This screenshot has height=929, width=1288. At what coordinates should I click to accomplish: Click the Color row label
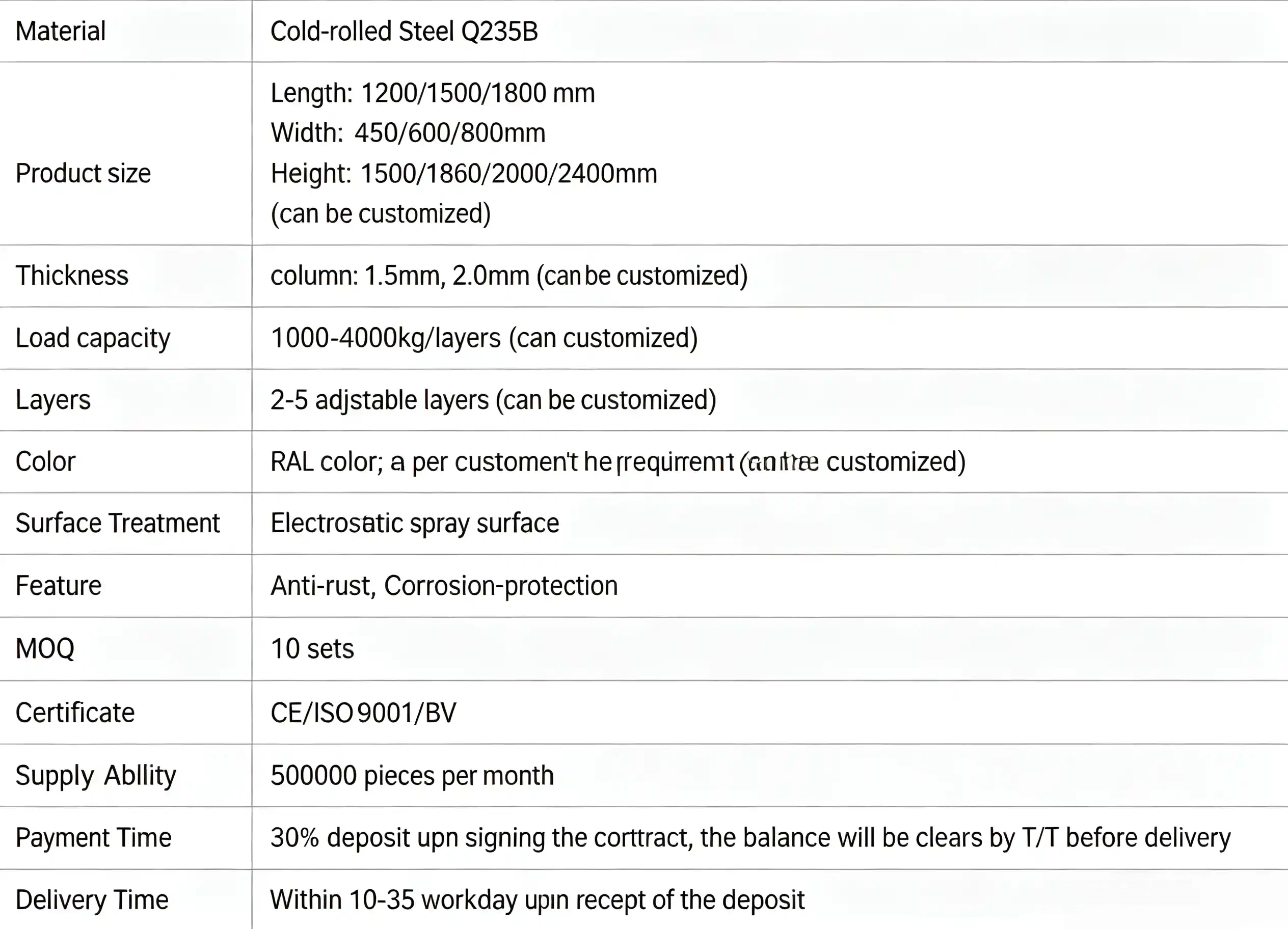point(45,461)
